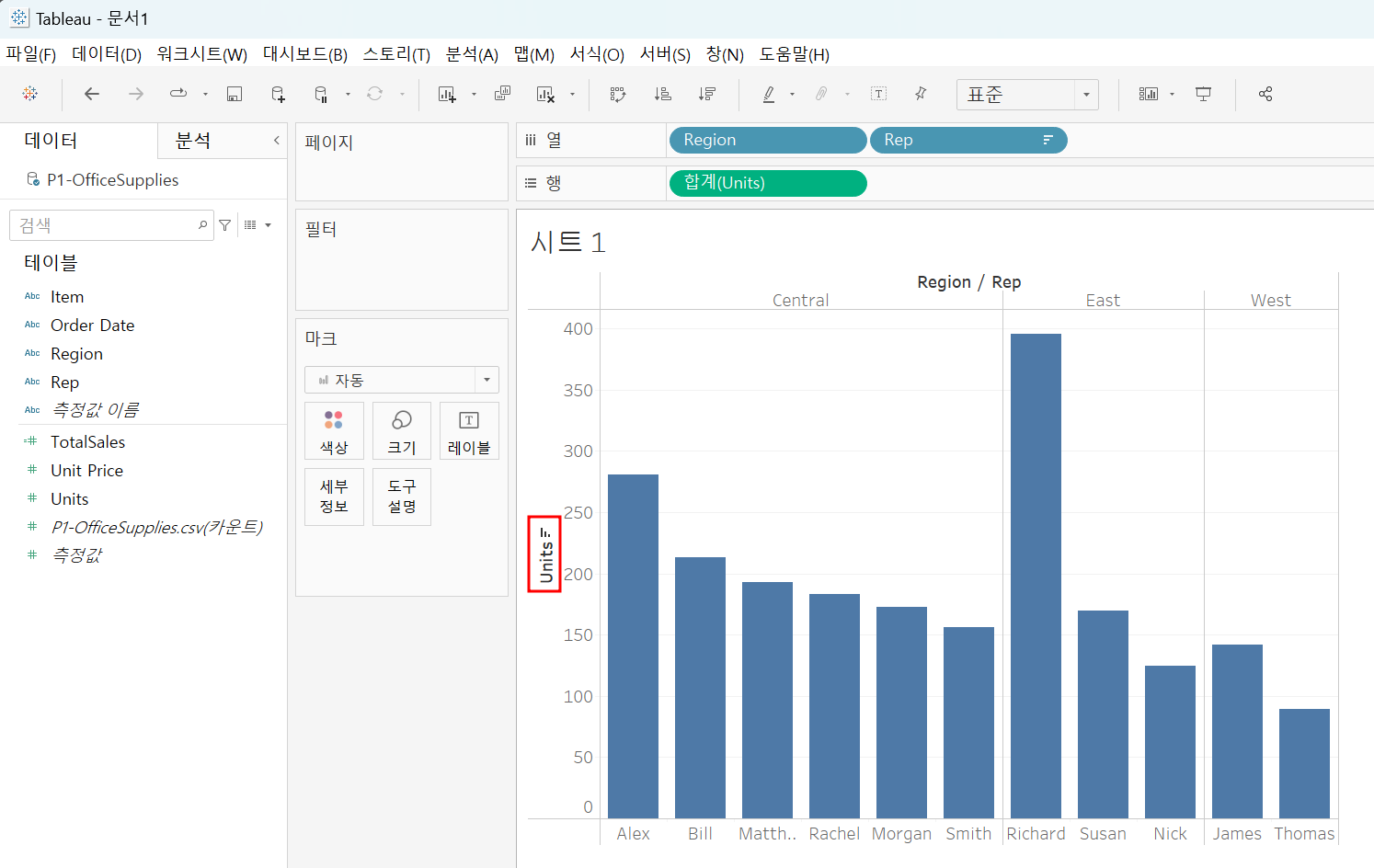Click the data pane view list icon
This screenshot has width=1374, height=868.
point(250,225)
